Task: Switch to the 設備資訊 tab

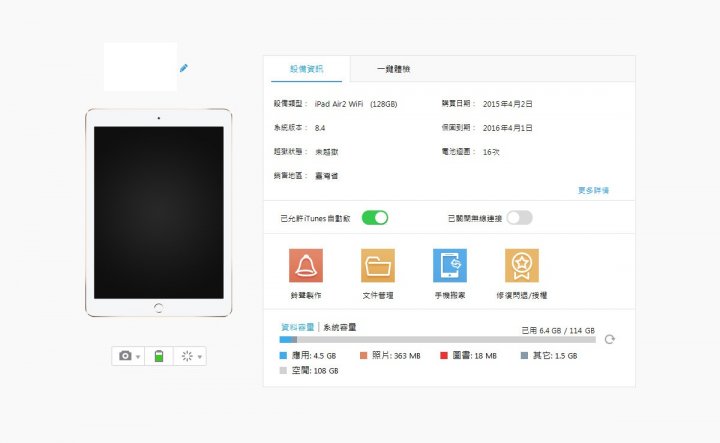Action: pyautogui.click(x=306, y=69)
